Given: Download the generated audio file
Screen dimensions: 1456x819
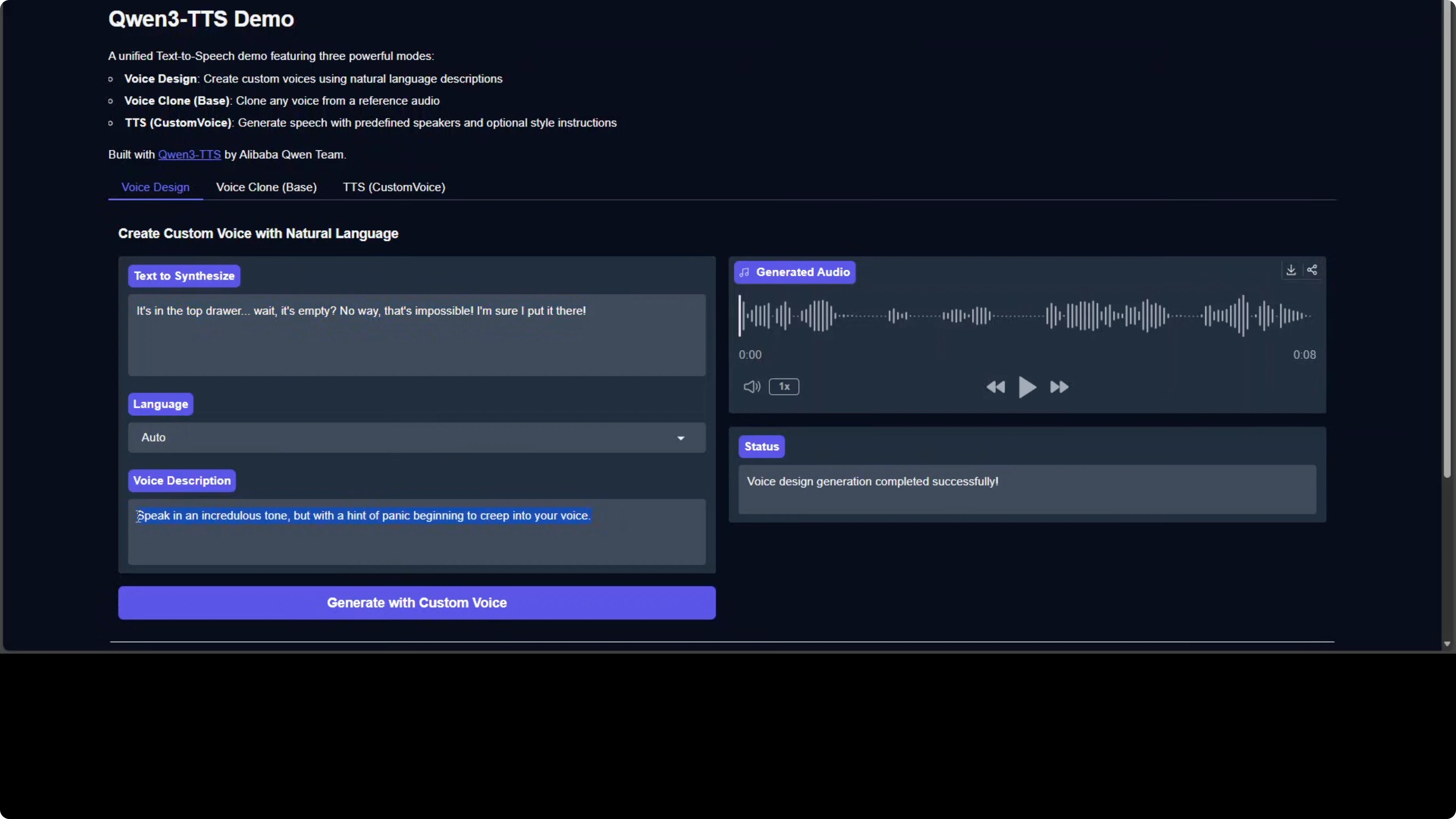Looking at the screenshot, I should 1290,270.
